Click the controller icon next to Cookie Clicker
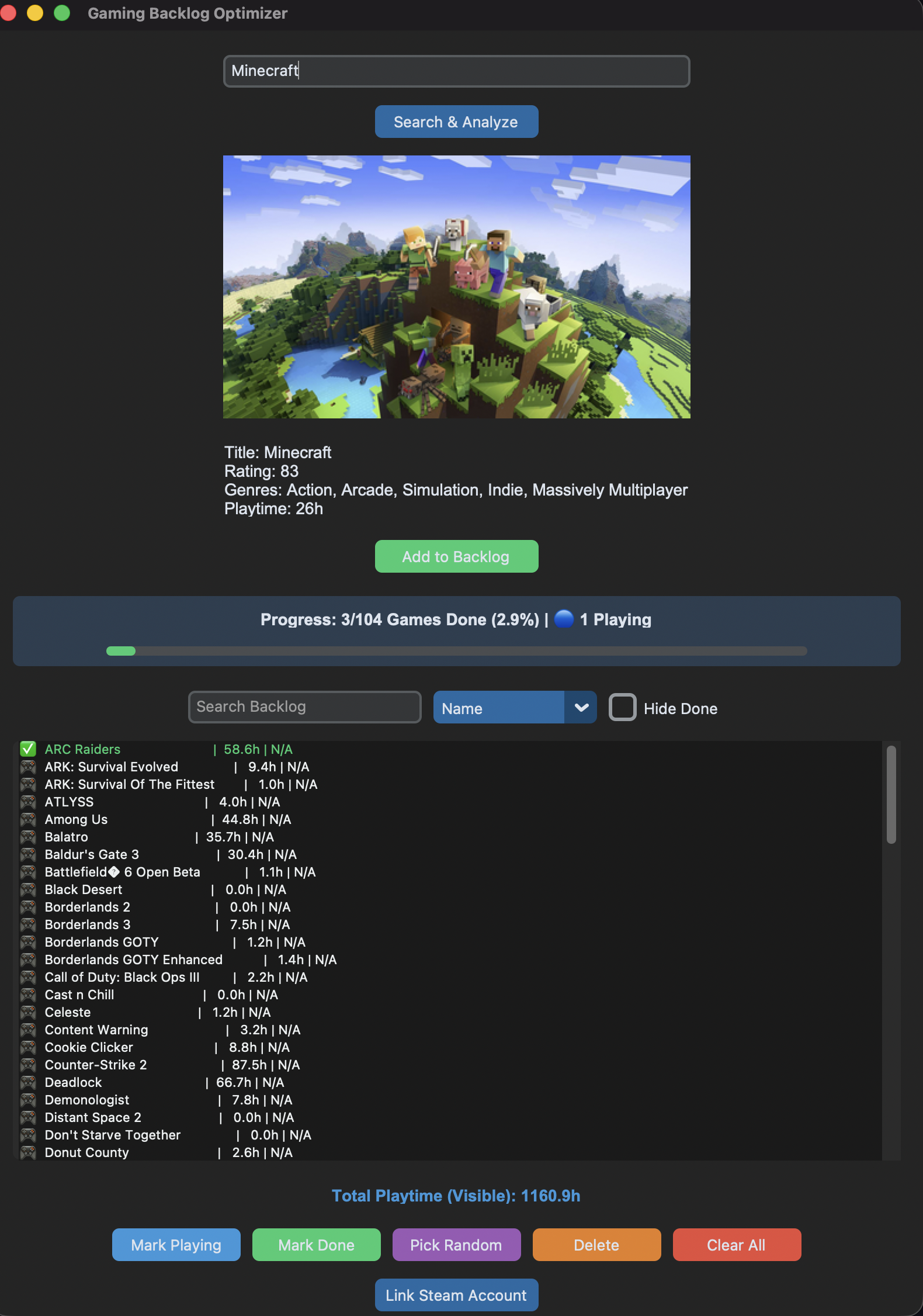The width and height of the screenshot is (923, 1316). coord(28,1047)
